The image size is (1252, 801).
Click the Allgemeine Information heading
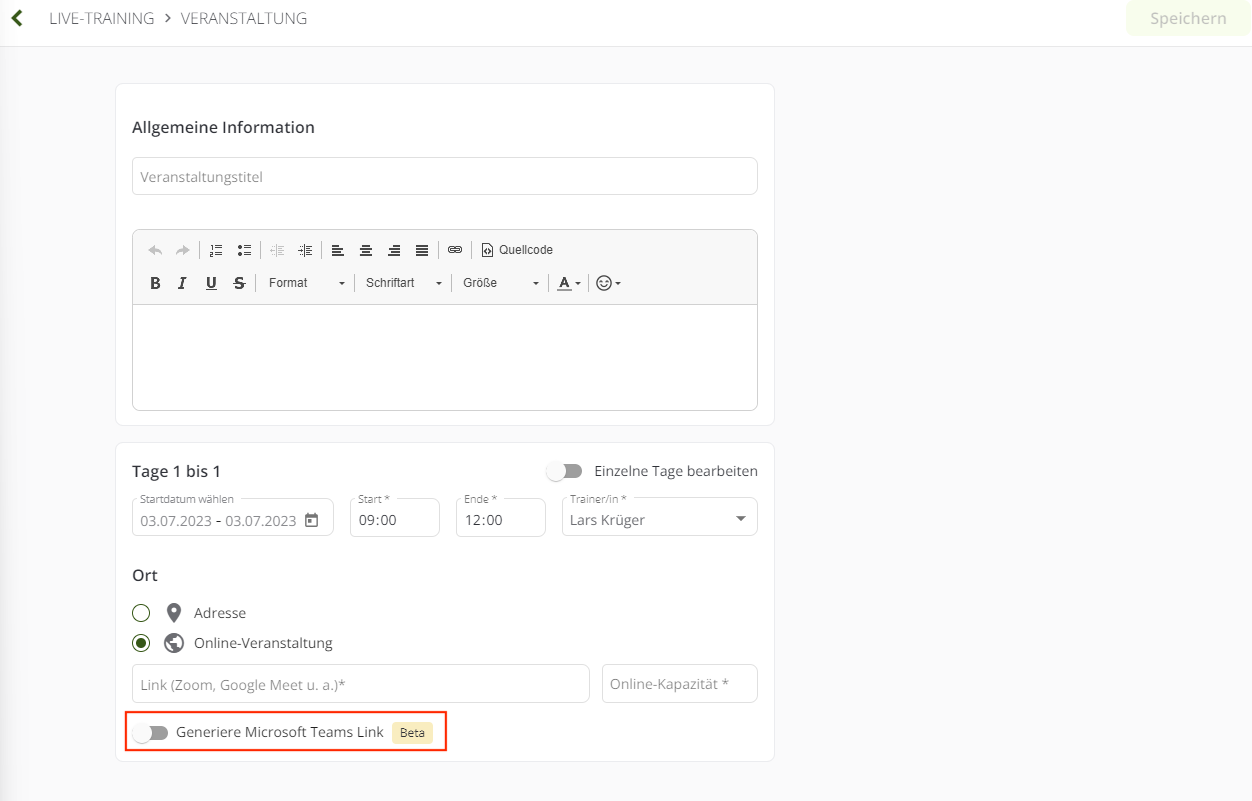point(223,128)
